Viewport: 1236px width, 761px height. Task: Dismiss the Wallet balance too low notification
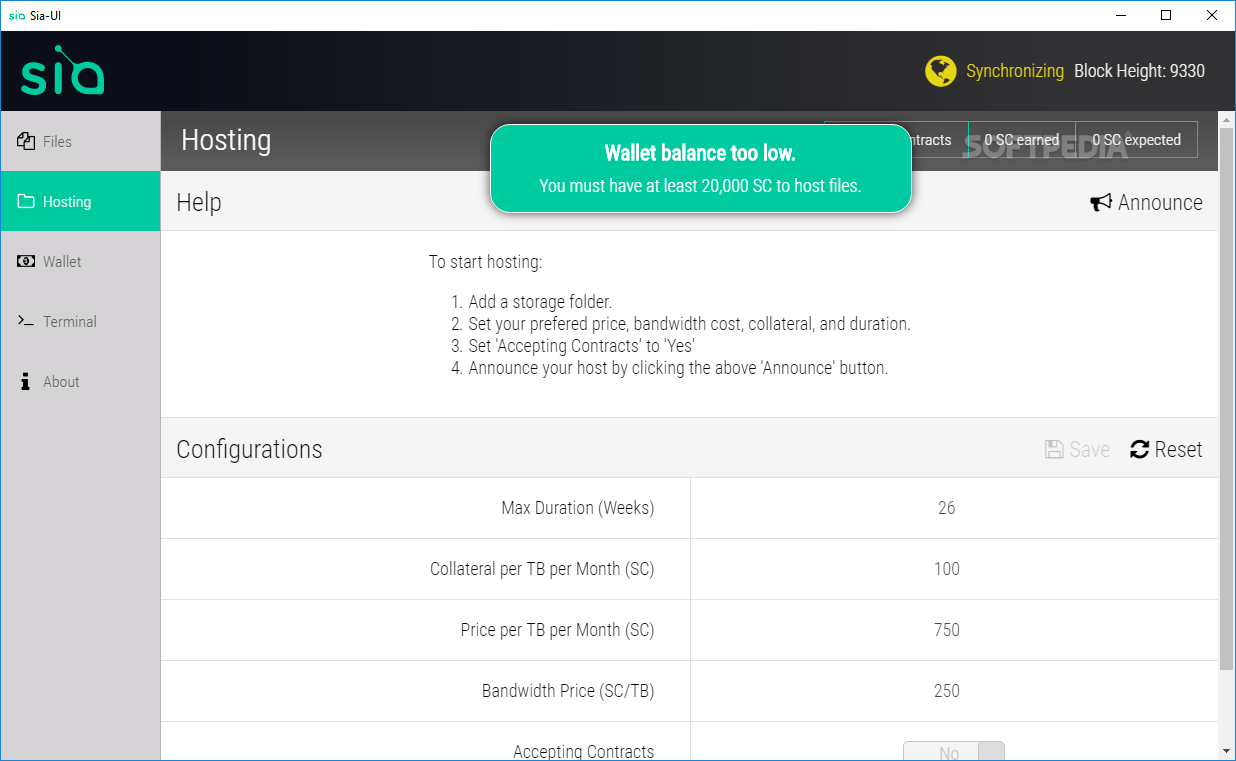click(x=700, y=168)
